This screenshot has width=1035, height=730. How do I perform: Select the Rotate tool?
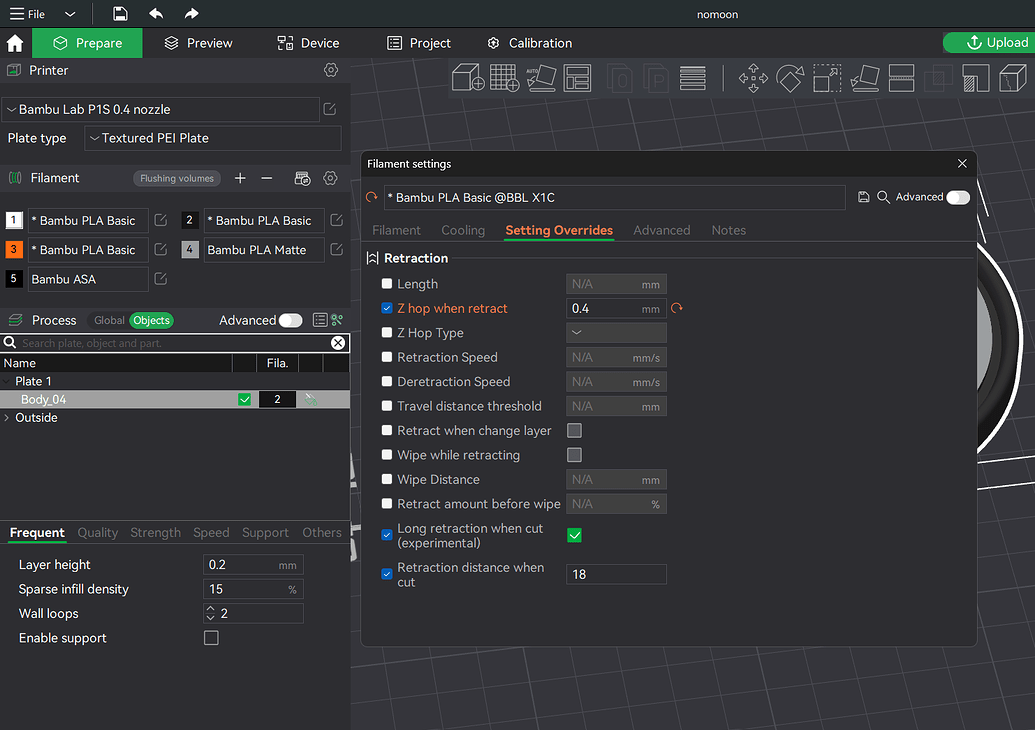pyautogui.click(x=790, y=78)
